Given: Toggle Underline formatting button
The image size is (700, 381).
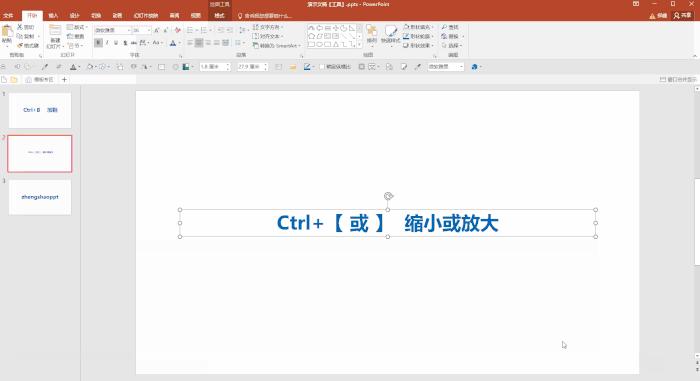Looking at the screenshot, I should click(x=116, y=43).
